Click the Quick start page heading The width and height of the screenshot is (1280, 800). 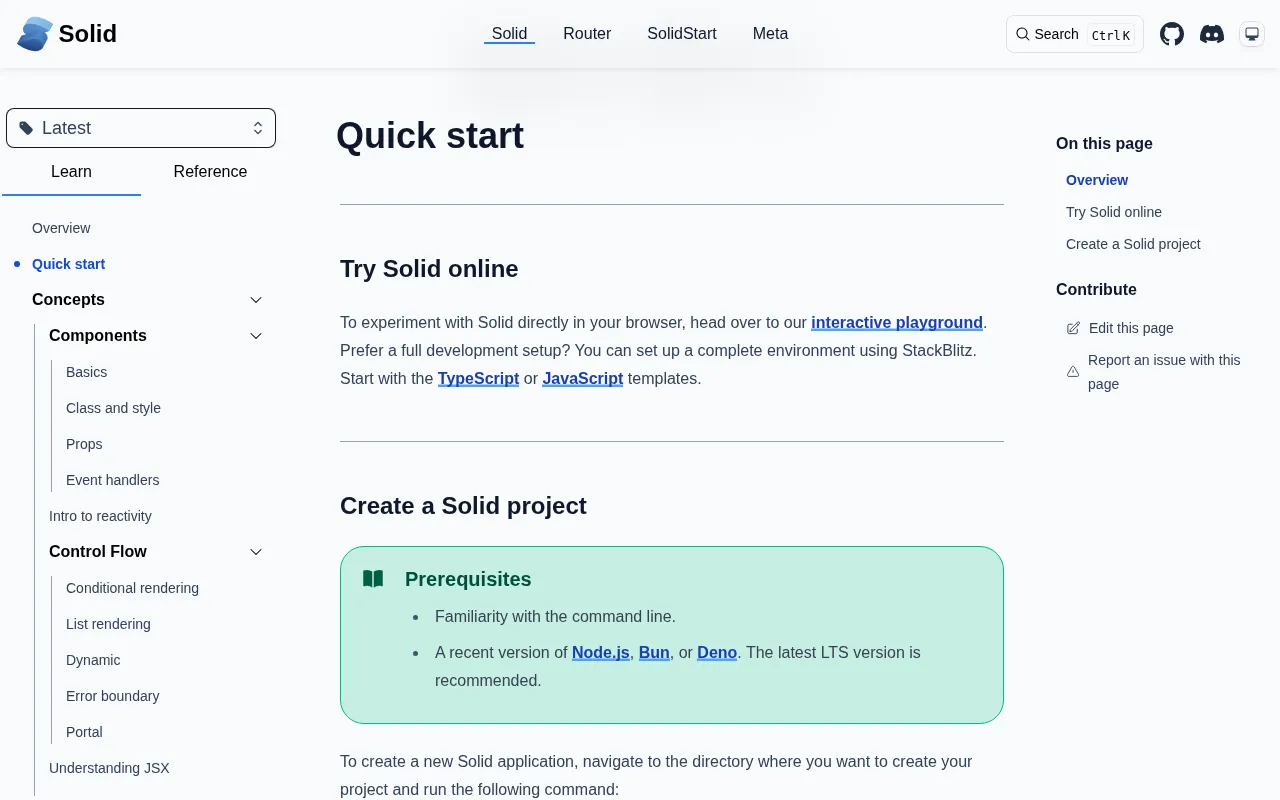tap(430, 136)
